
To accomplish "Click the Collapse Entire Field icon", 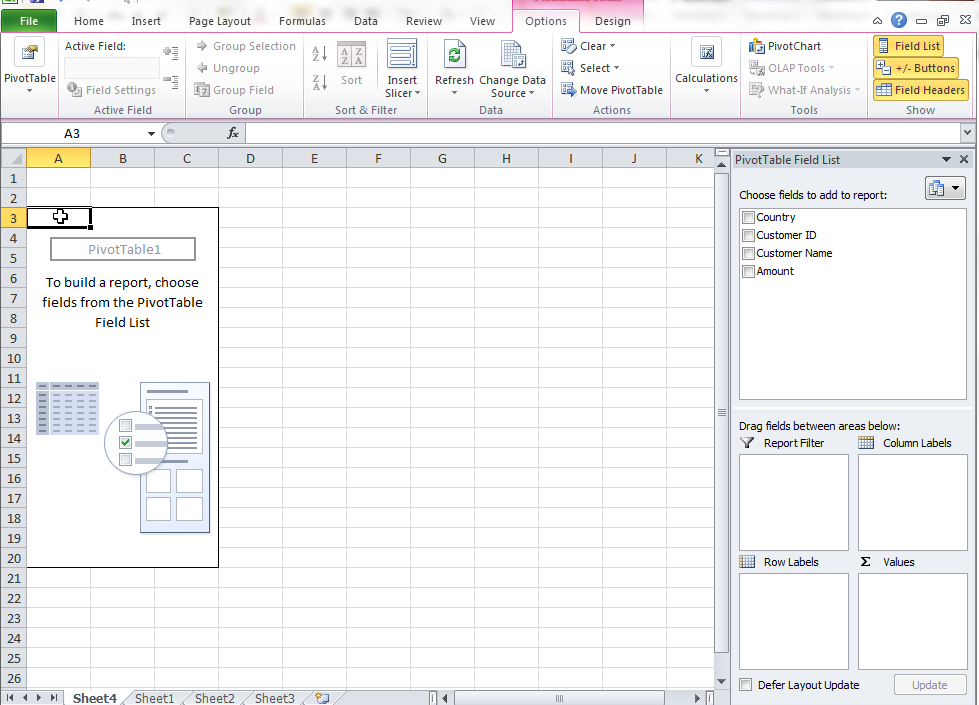I will coord(171,81).
